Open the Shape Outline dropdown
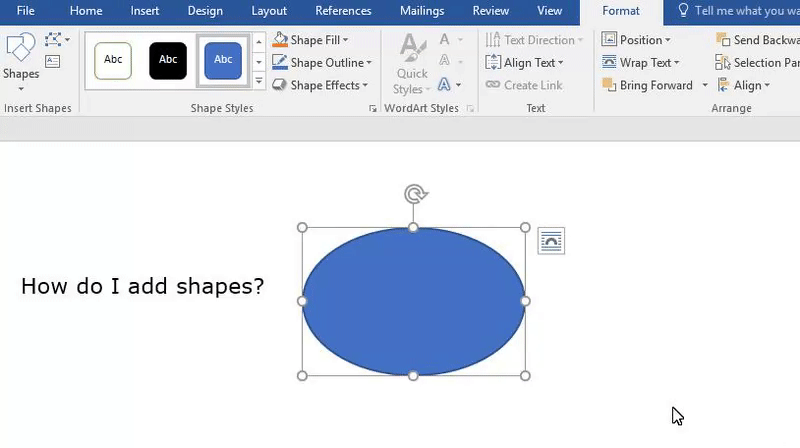The image size is (800, 448). coord(321,62)
